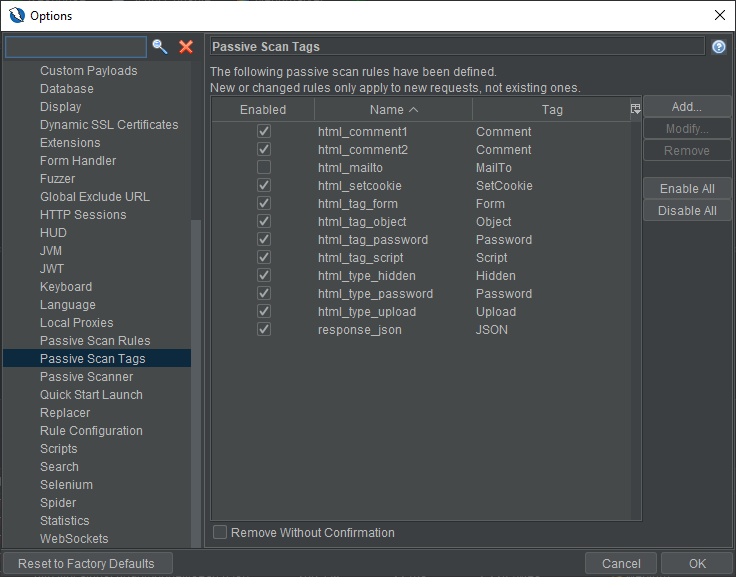Toggle the html_comment2 enabled checkbox
This screenshot has height=577, width=736.
click(x=264, y=149)
